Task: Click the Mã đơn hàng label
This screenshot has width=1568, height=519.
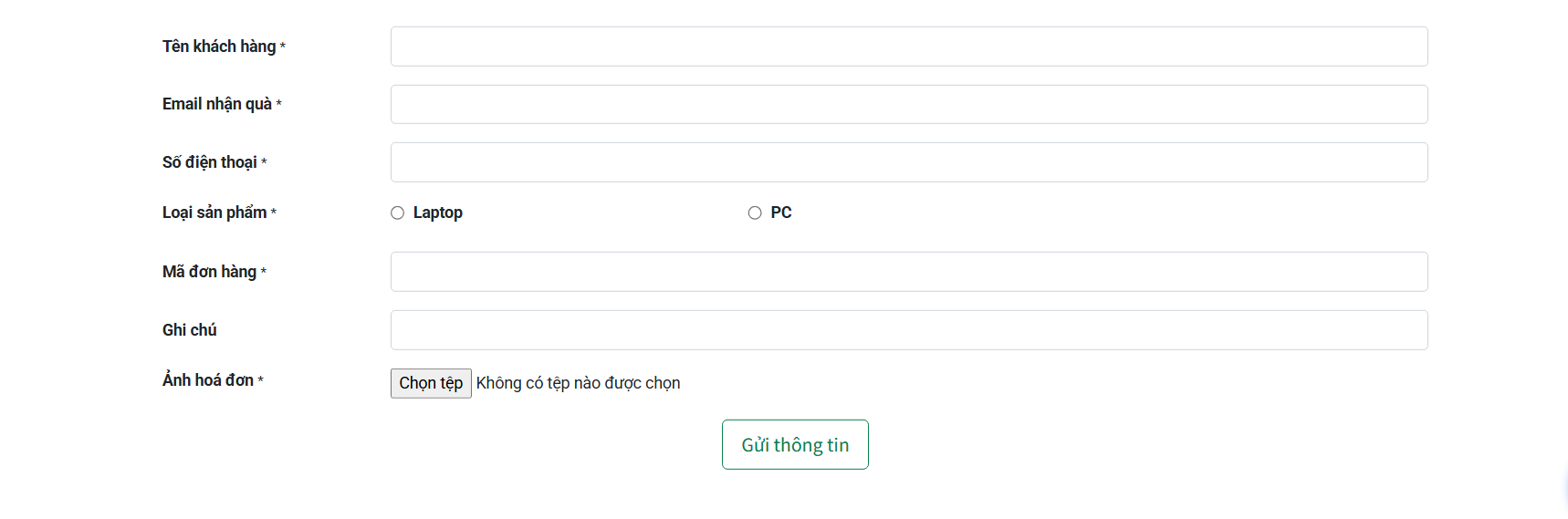Action: pos(209,272)
